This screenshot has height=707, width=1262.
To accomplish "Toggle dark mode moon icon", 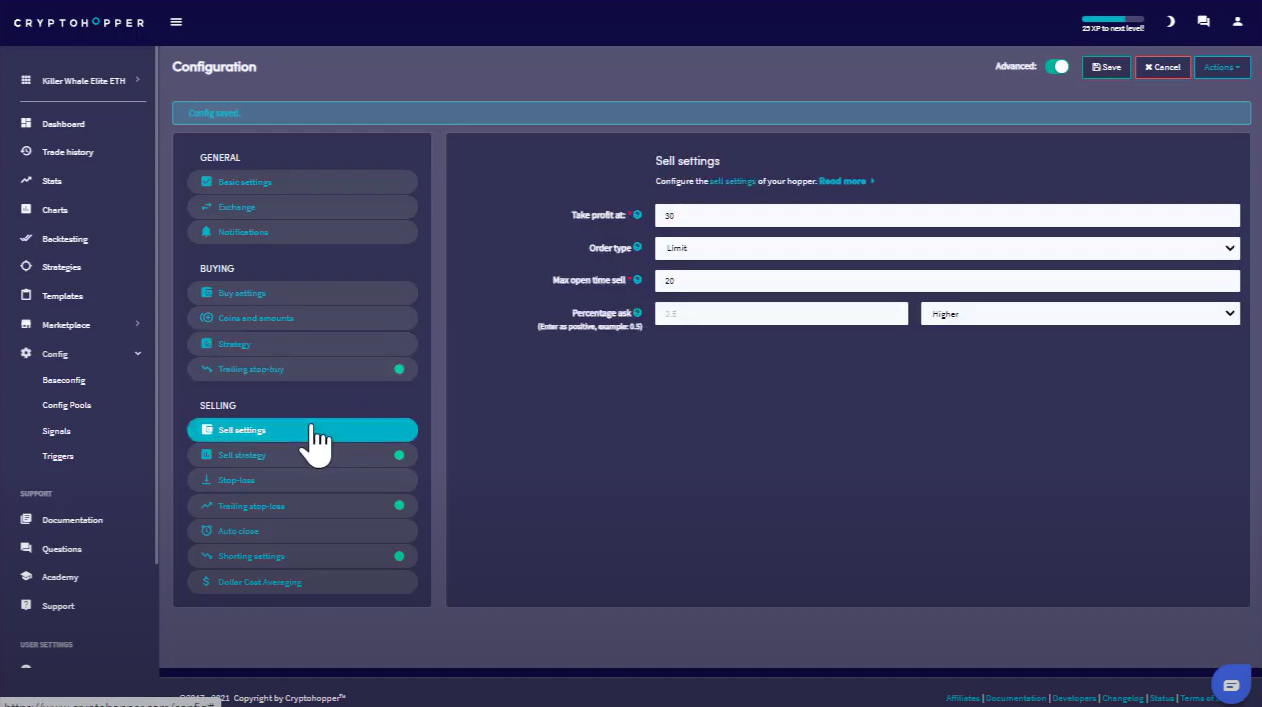I will 1171,21.
